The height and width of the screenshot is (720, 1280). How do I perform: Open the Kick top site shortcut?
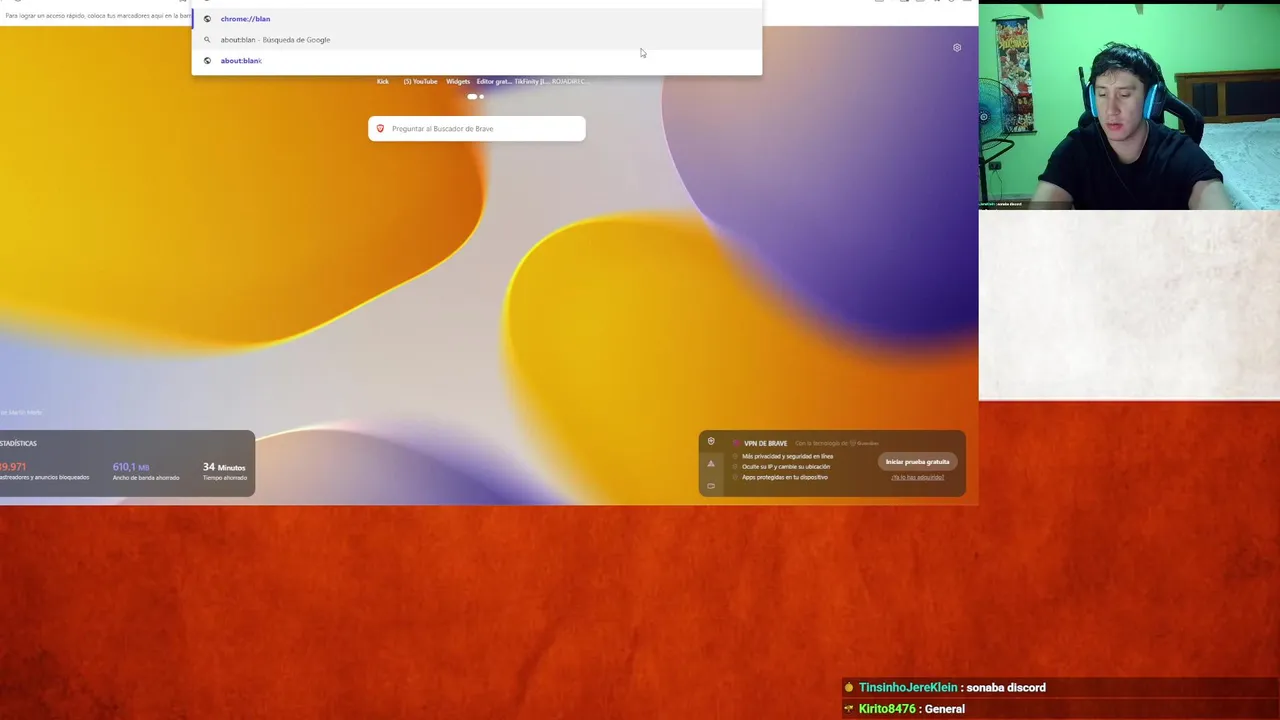point(383,82)
